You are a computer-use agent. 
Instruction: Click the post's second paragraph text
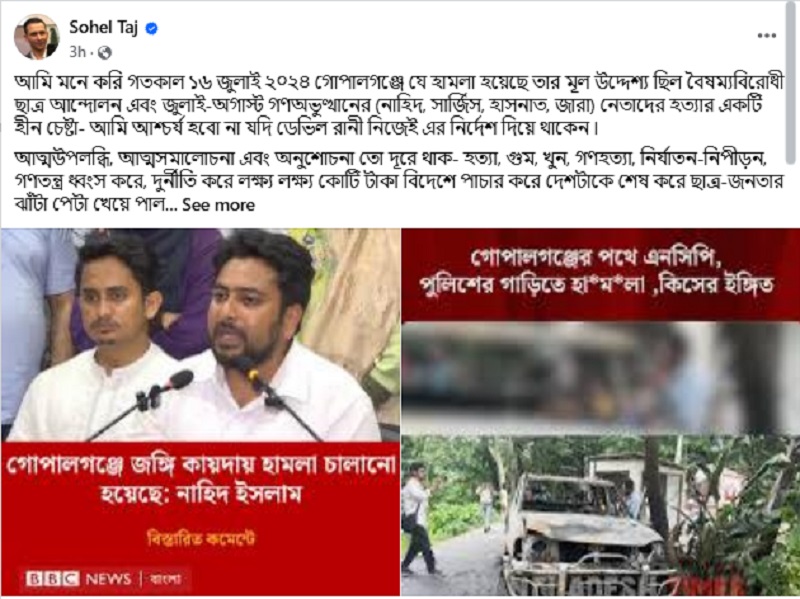(398, 182)
